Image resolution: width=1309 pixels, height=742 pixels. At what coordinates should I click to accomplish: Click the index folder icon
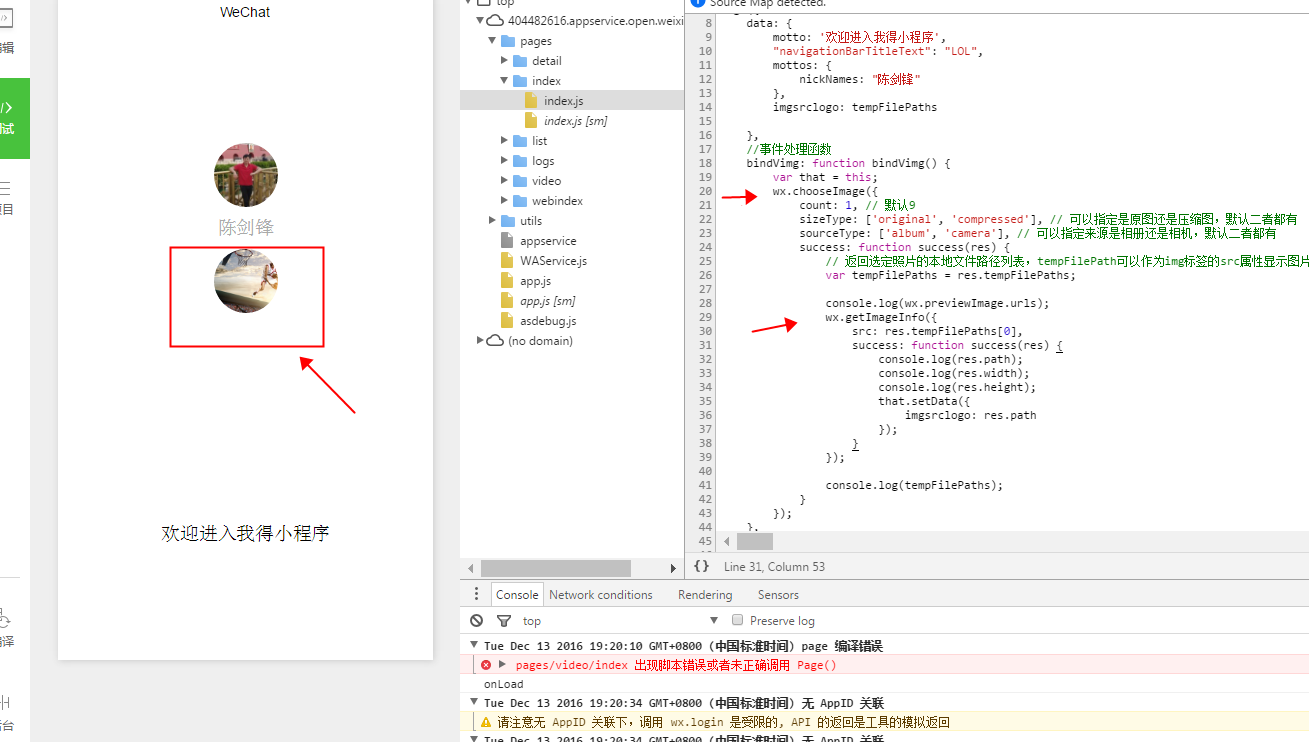coord(520,81)
